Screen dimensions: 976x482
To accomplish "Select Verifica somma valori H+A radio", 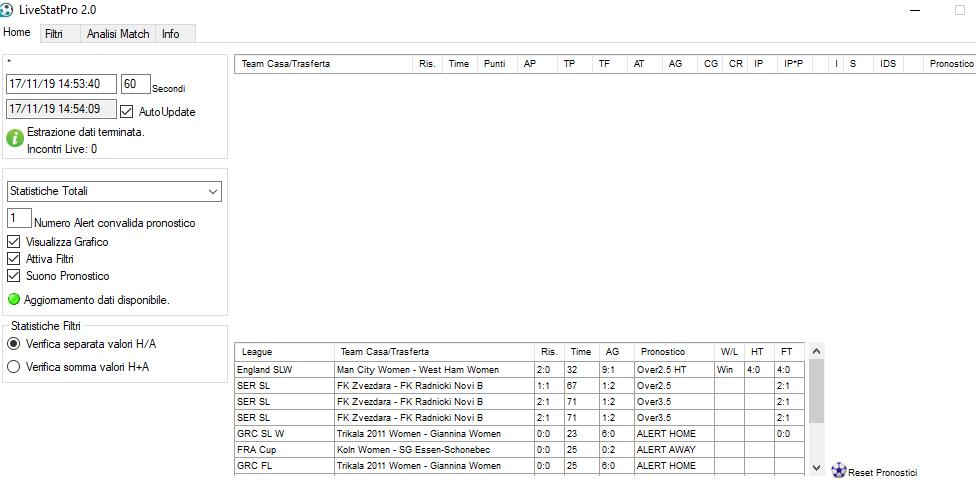I will coord(14,367).
